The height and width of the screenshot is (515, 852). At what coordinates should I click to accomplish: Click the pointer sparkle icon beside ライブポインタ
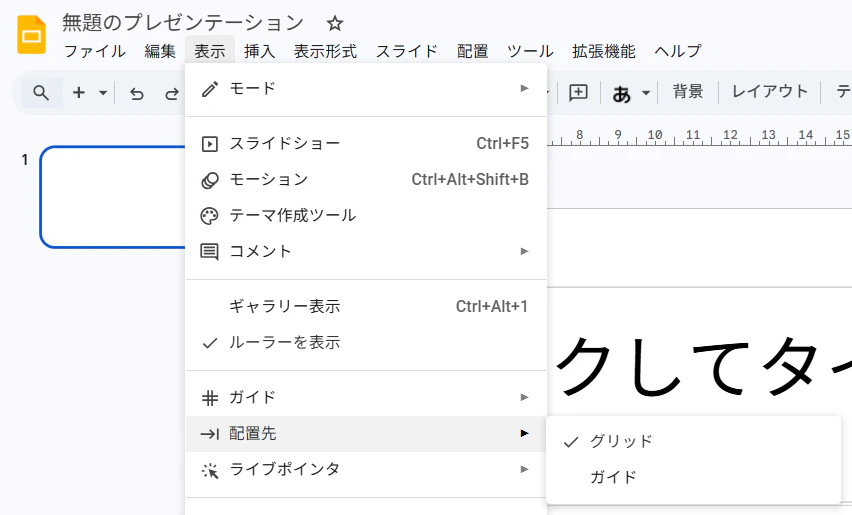(x=210, y=470)
